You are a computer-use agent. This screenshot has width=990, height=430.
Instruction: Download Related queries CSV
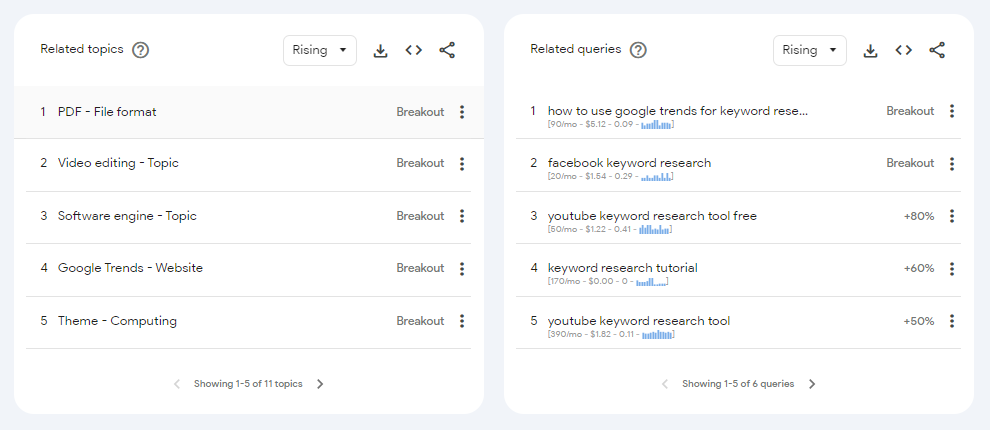pos(870,51)
